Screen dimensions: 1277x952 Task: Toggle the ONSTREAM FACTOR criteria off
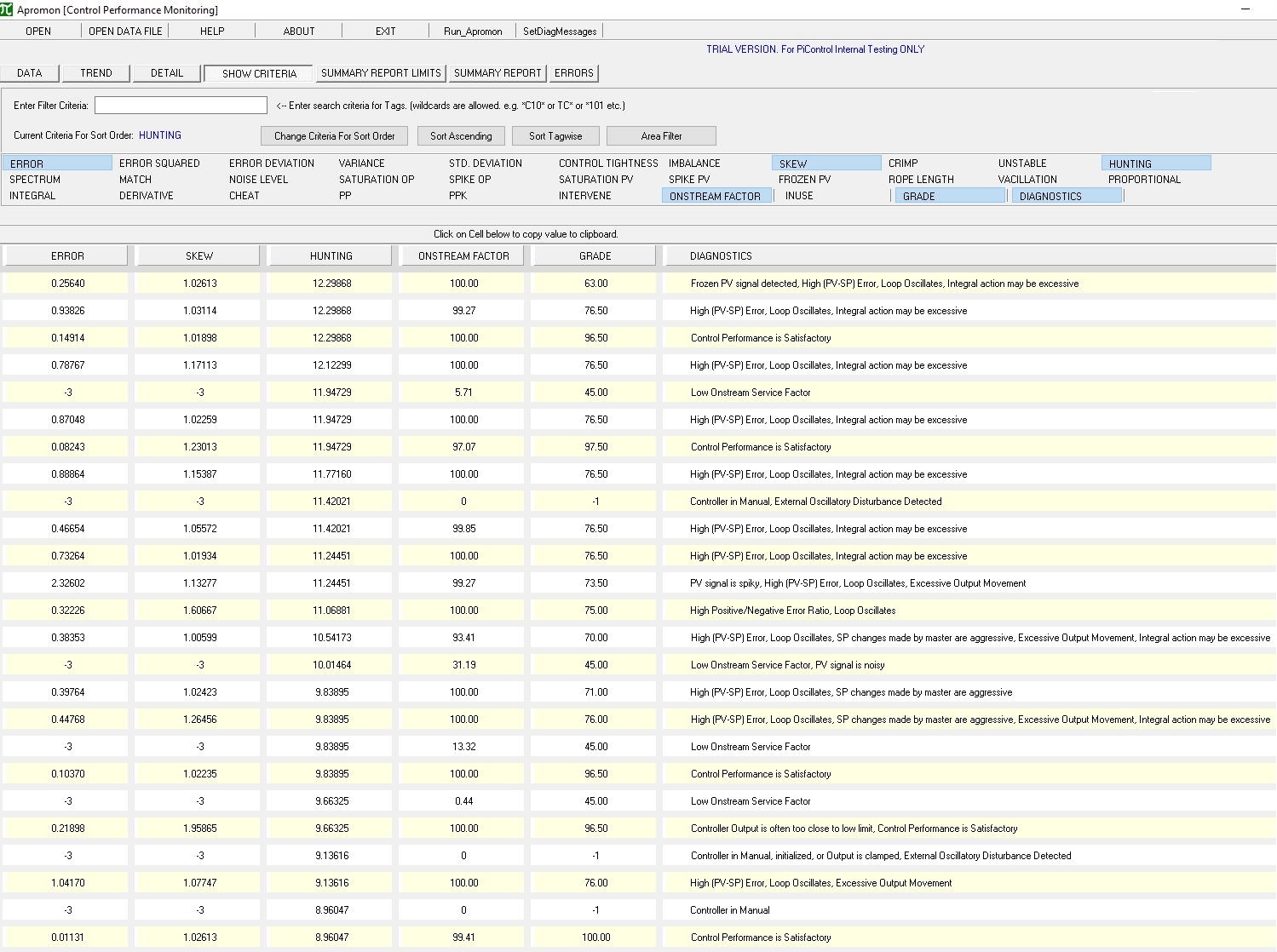pos(716,196)
